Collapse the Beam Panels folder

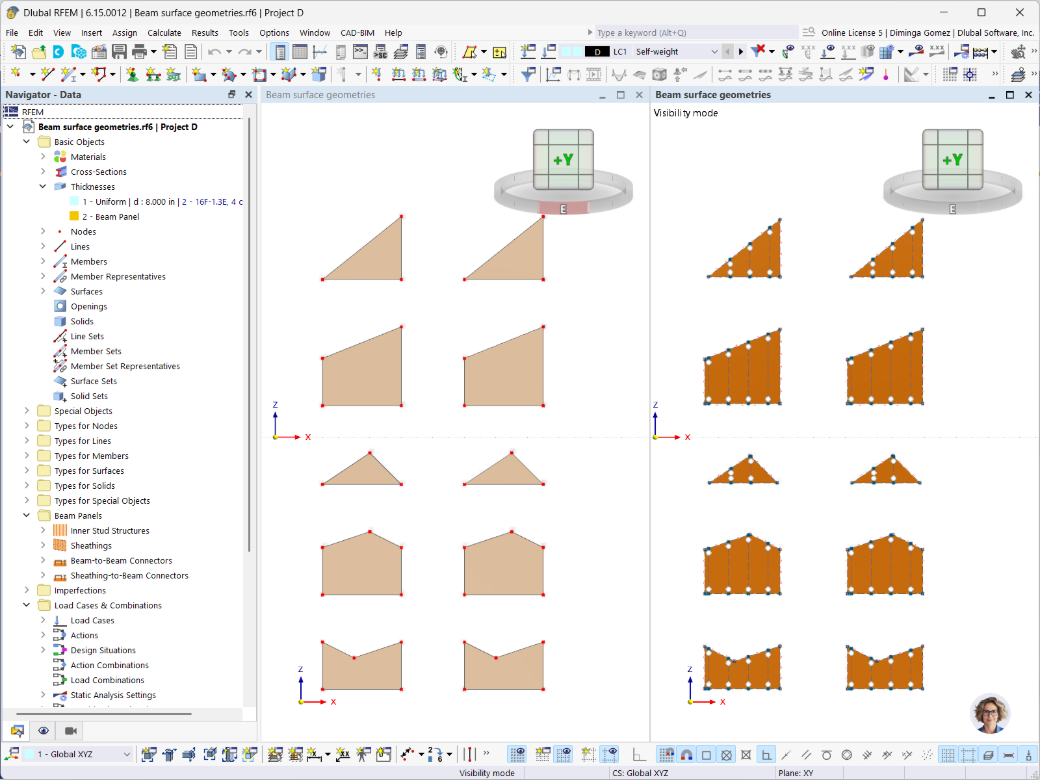pos(27,515)
